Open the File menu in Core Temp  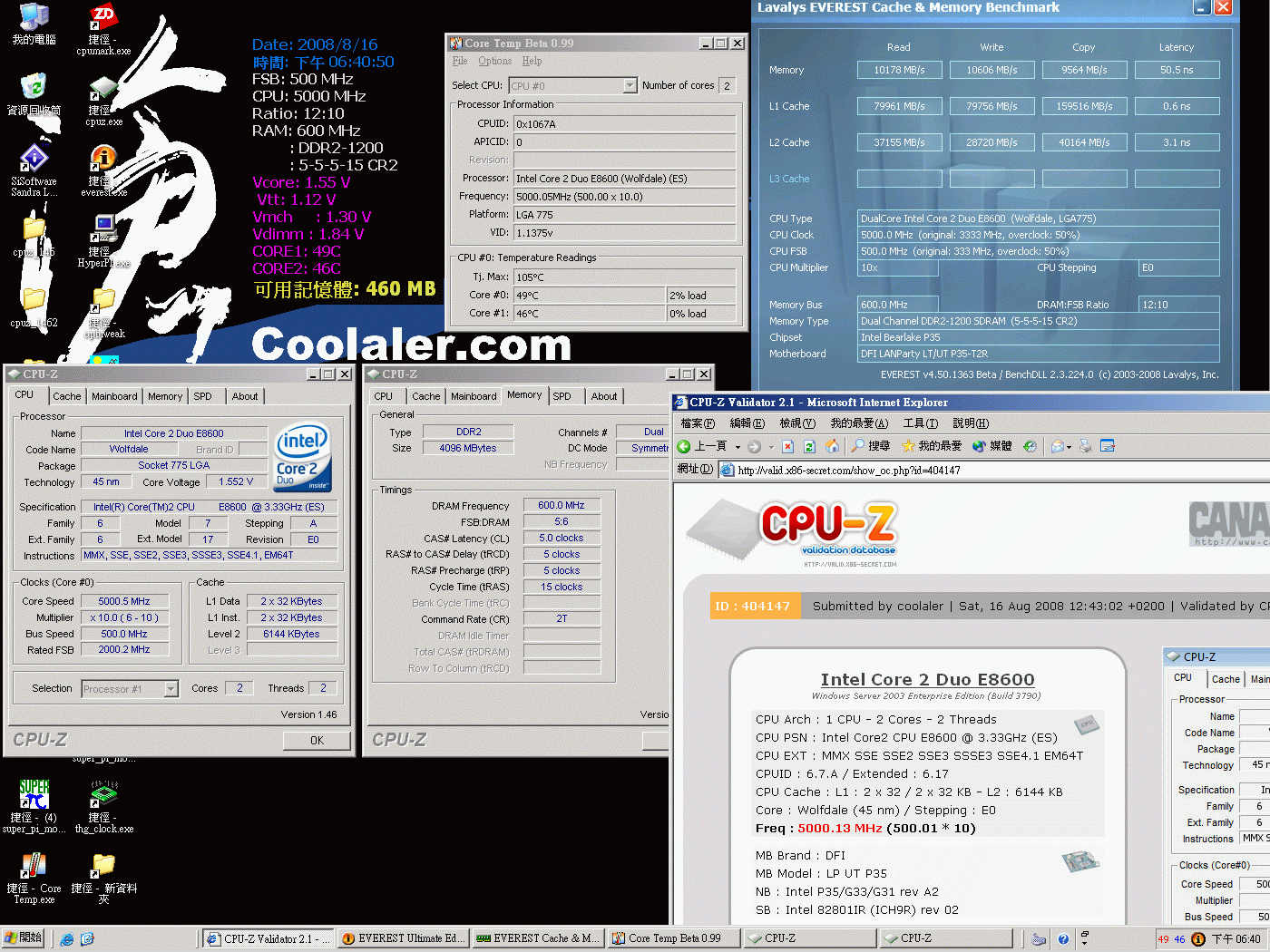point(460,61)
